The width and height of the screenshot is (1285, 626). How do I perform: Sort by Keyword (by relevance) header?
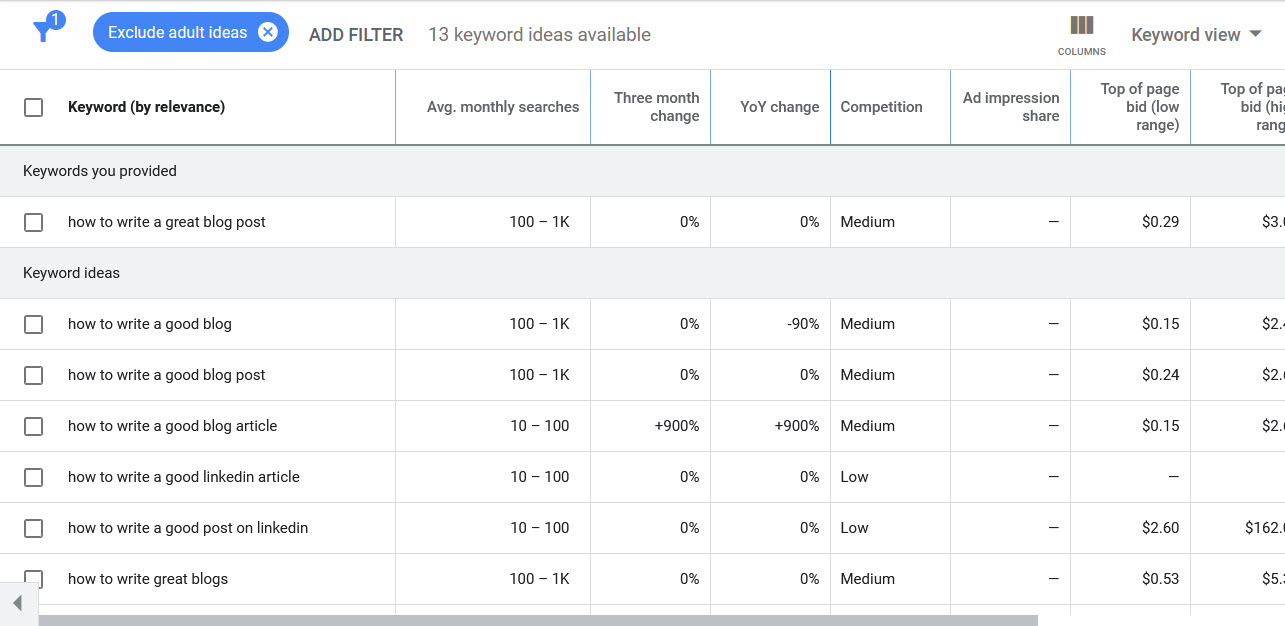pos(146,107)
